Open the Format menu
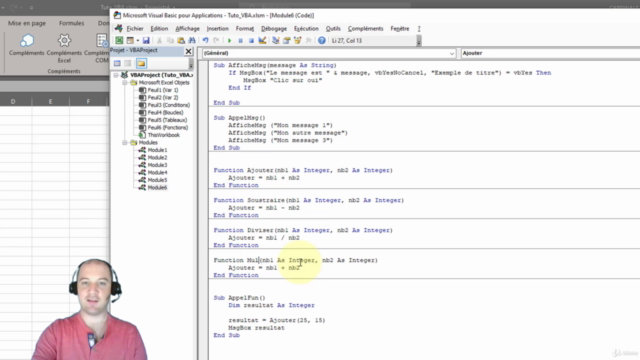This screenshot has width=640, height=360. coord(245,29)
